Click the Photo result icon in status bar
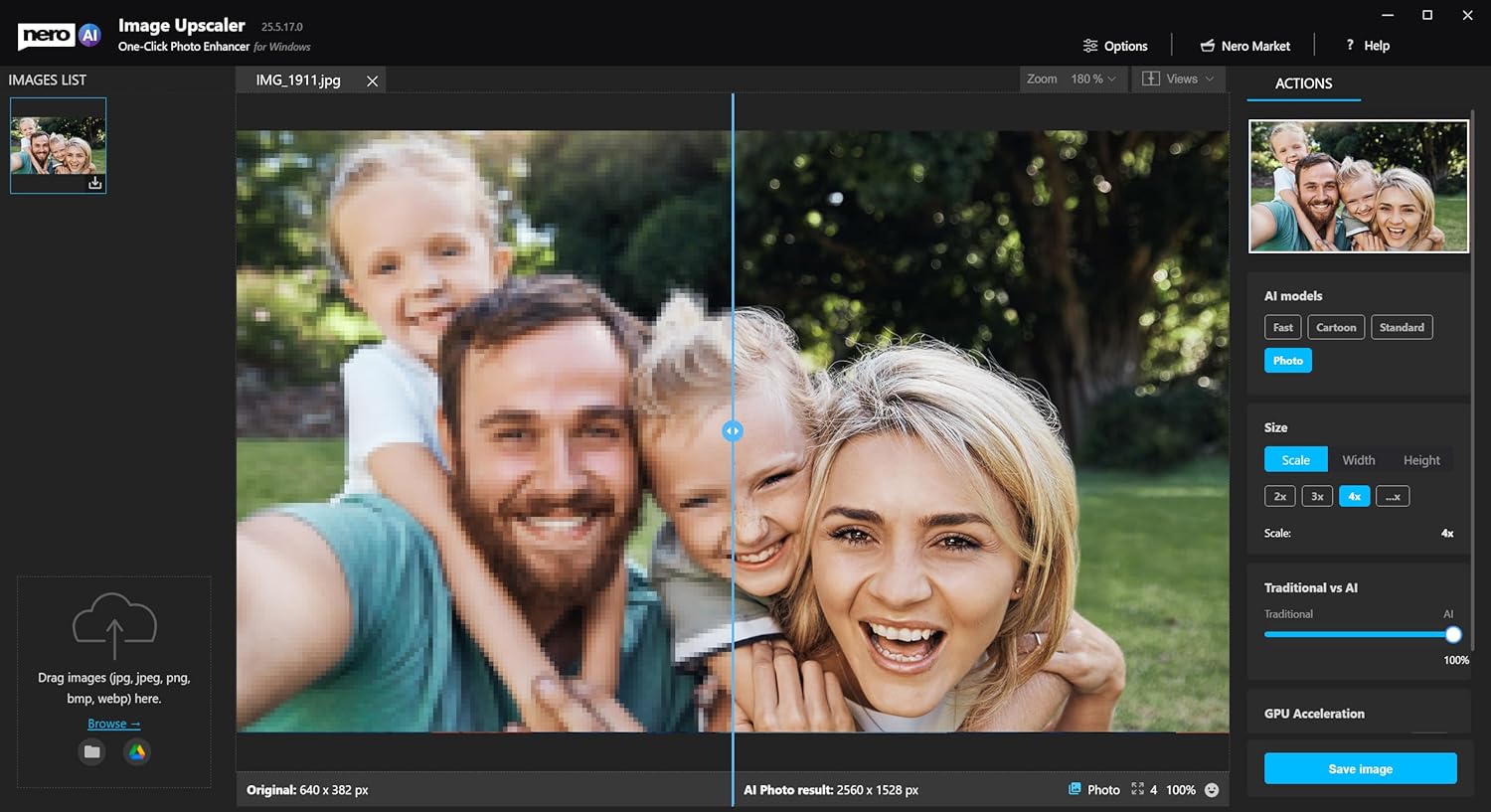The width and height of the screenshot is (1491, 812). point(1074,789)
